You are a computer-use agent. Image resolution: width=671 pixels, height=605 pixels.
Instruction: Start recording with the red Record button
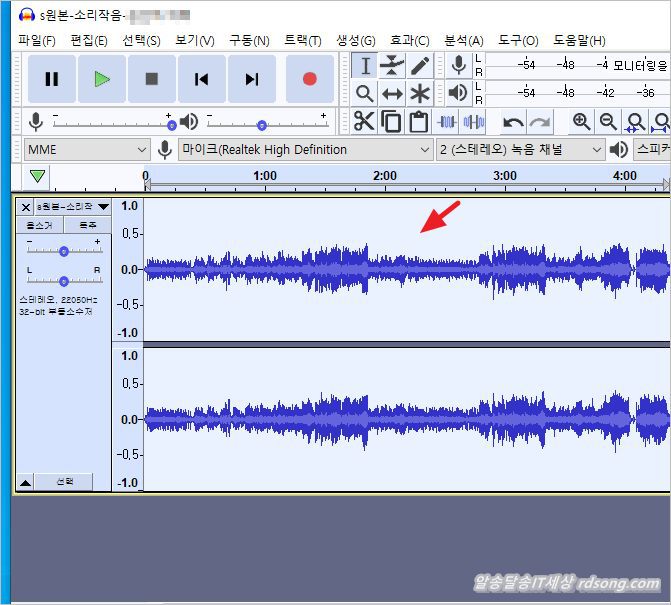click(309, 79)
